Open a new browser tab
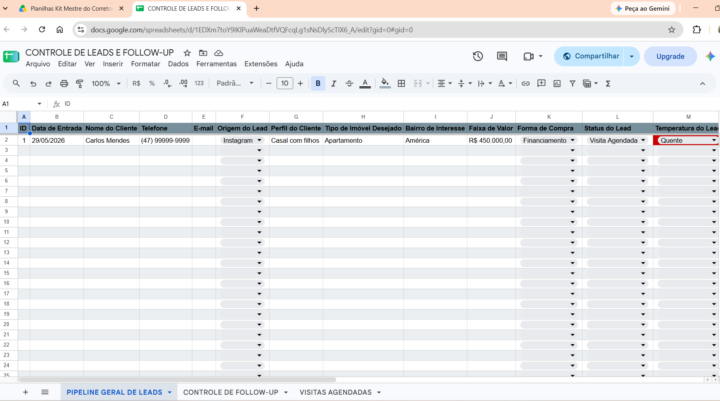Screen dimensions: 720x401 click(x=256, y=8)
